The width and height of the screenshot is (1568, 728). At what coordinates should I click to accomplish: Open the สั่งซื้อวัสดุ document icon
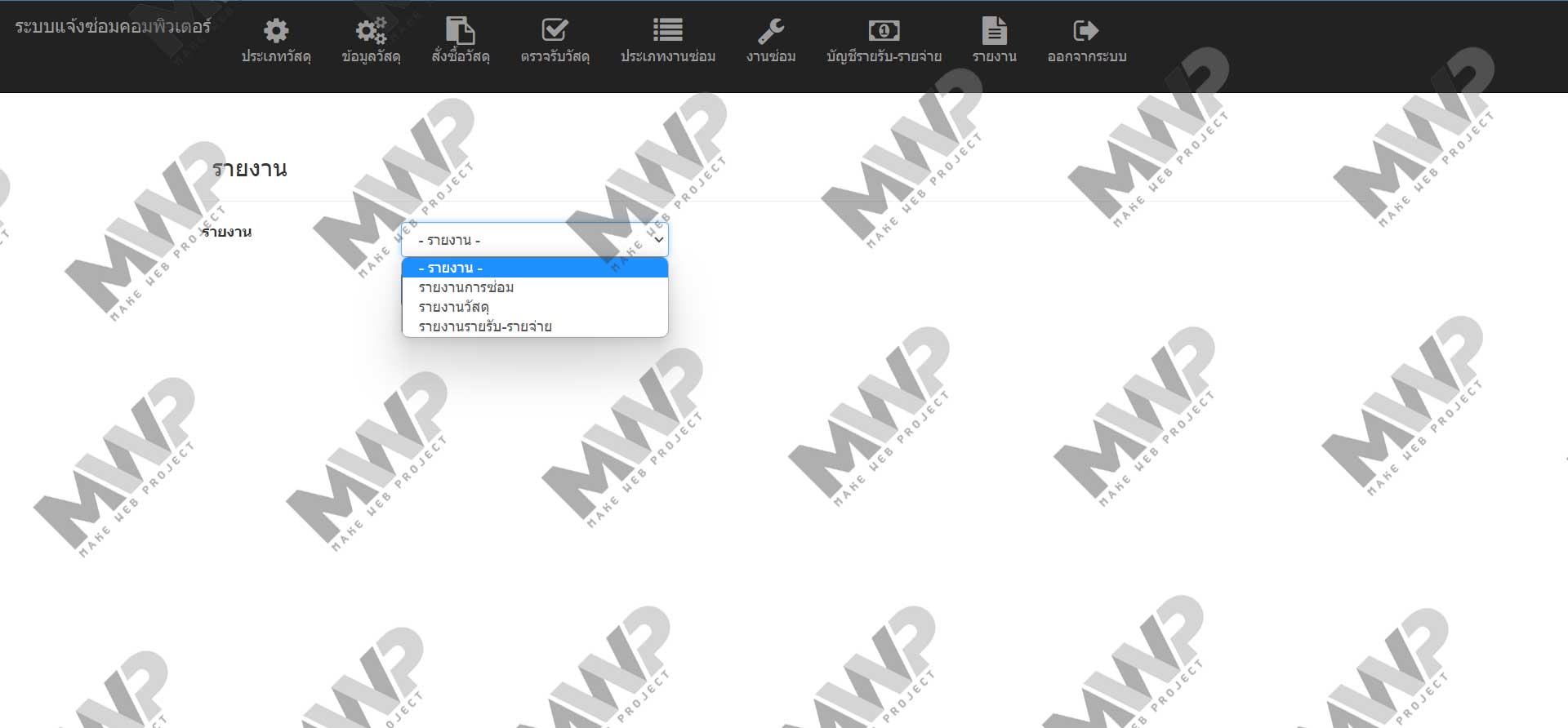(x=460, y=31)
